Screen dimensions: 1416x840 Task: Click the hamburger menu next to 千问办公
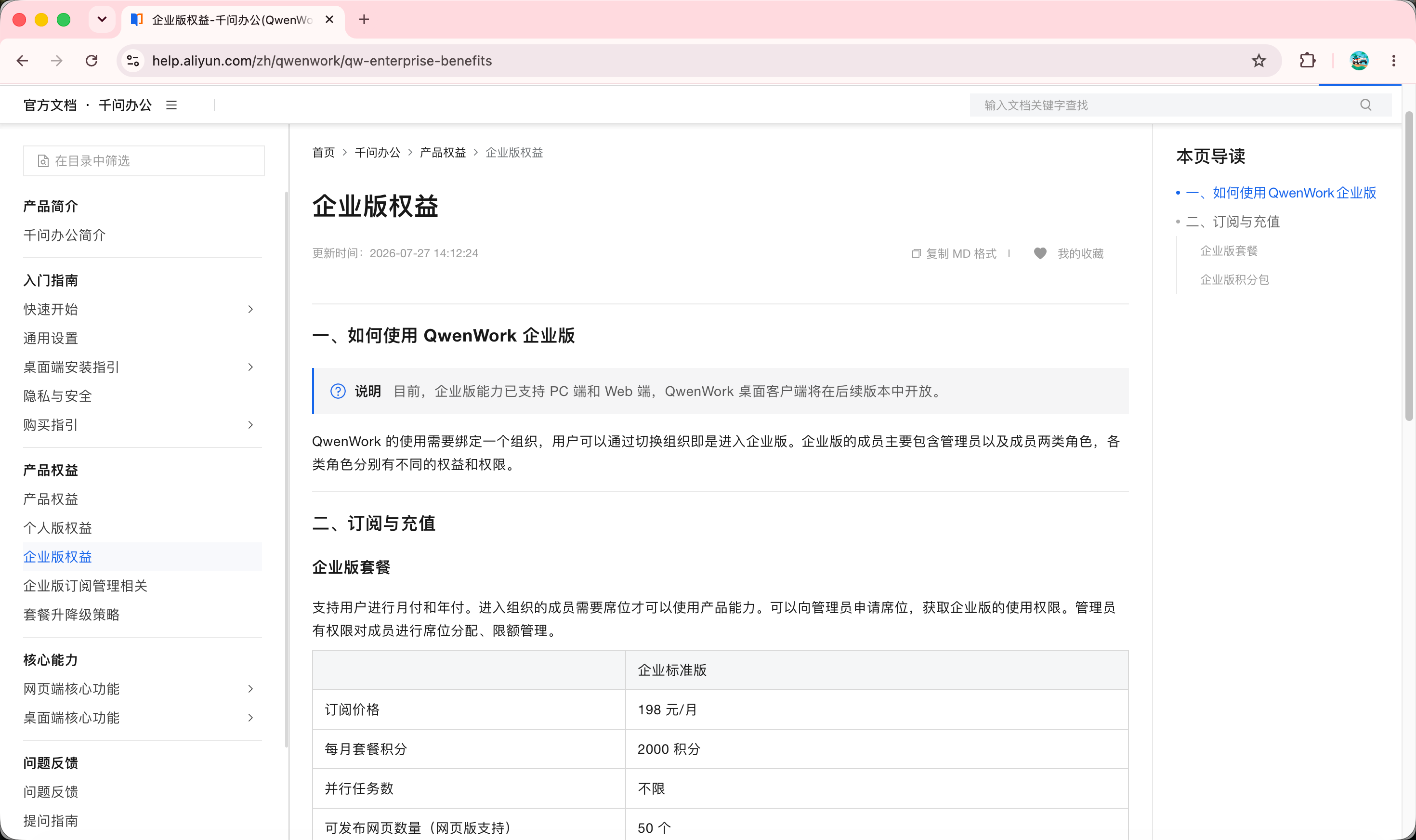171,105
